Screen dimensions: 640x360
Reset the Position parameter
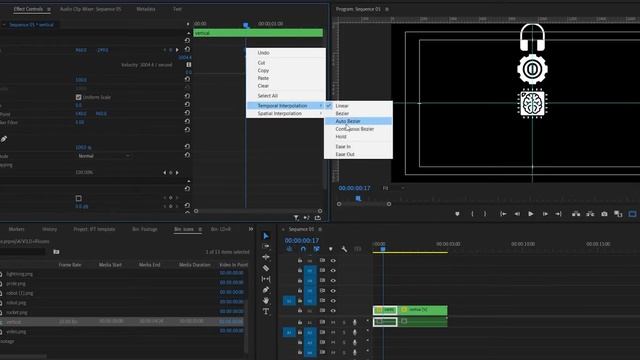coord(187,49)
